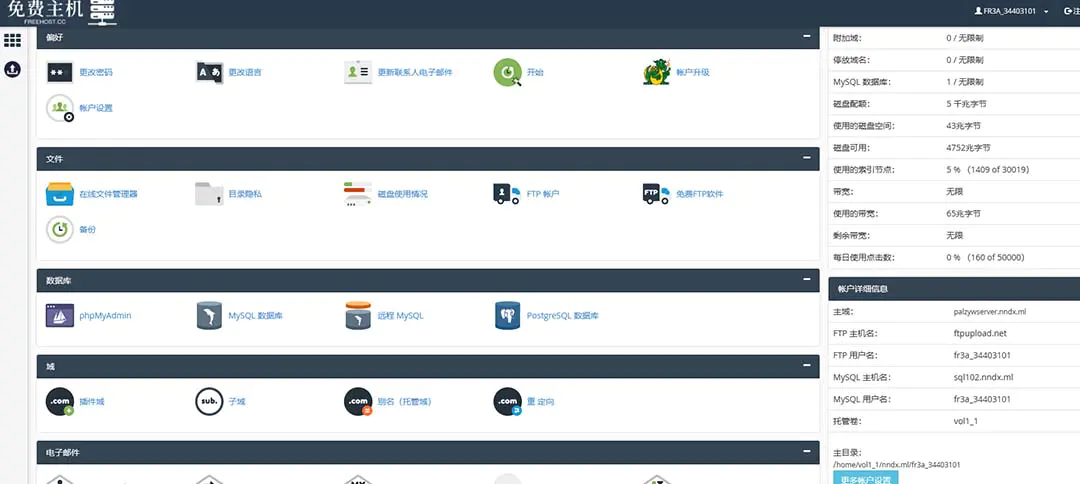Open 在线文件管理器 file manager icon
The height and width of the screenshot is (484, 1080).
pos(60,194)
